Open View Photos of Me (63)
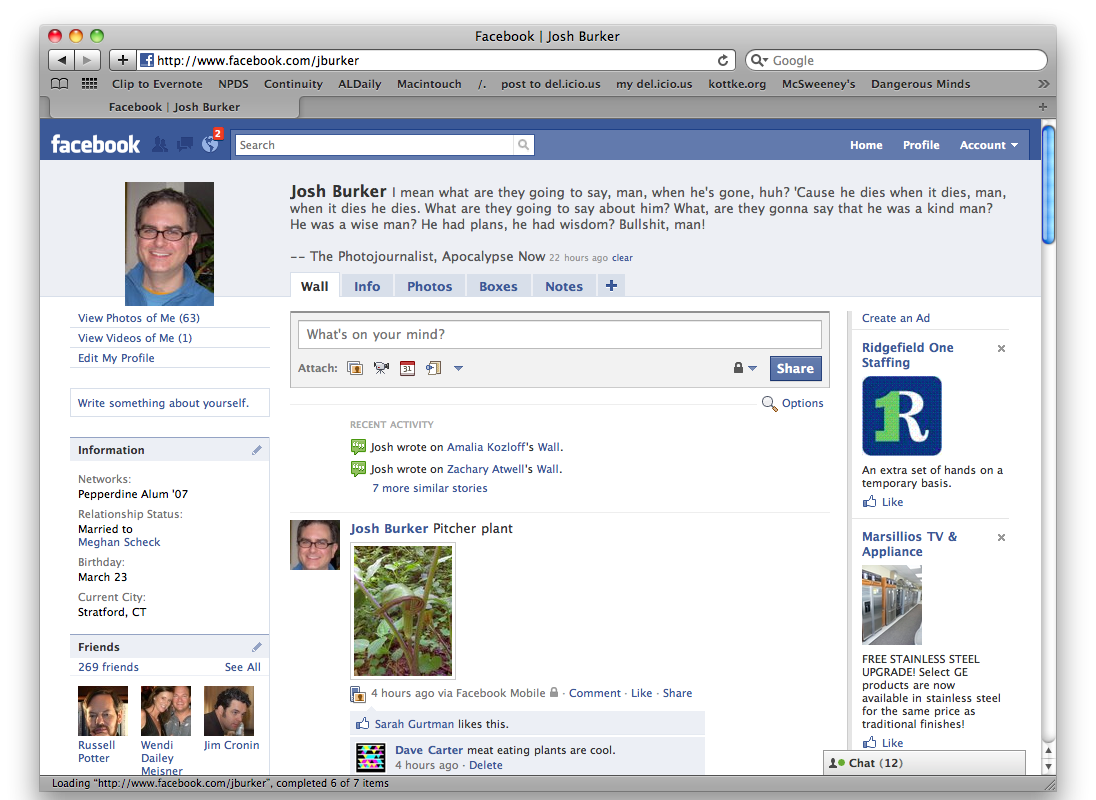Image resolution: width=1096 pixels, height=800 pixels. [x=138, y=318]
